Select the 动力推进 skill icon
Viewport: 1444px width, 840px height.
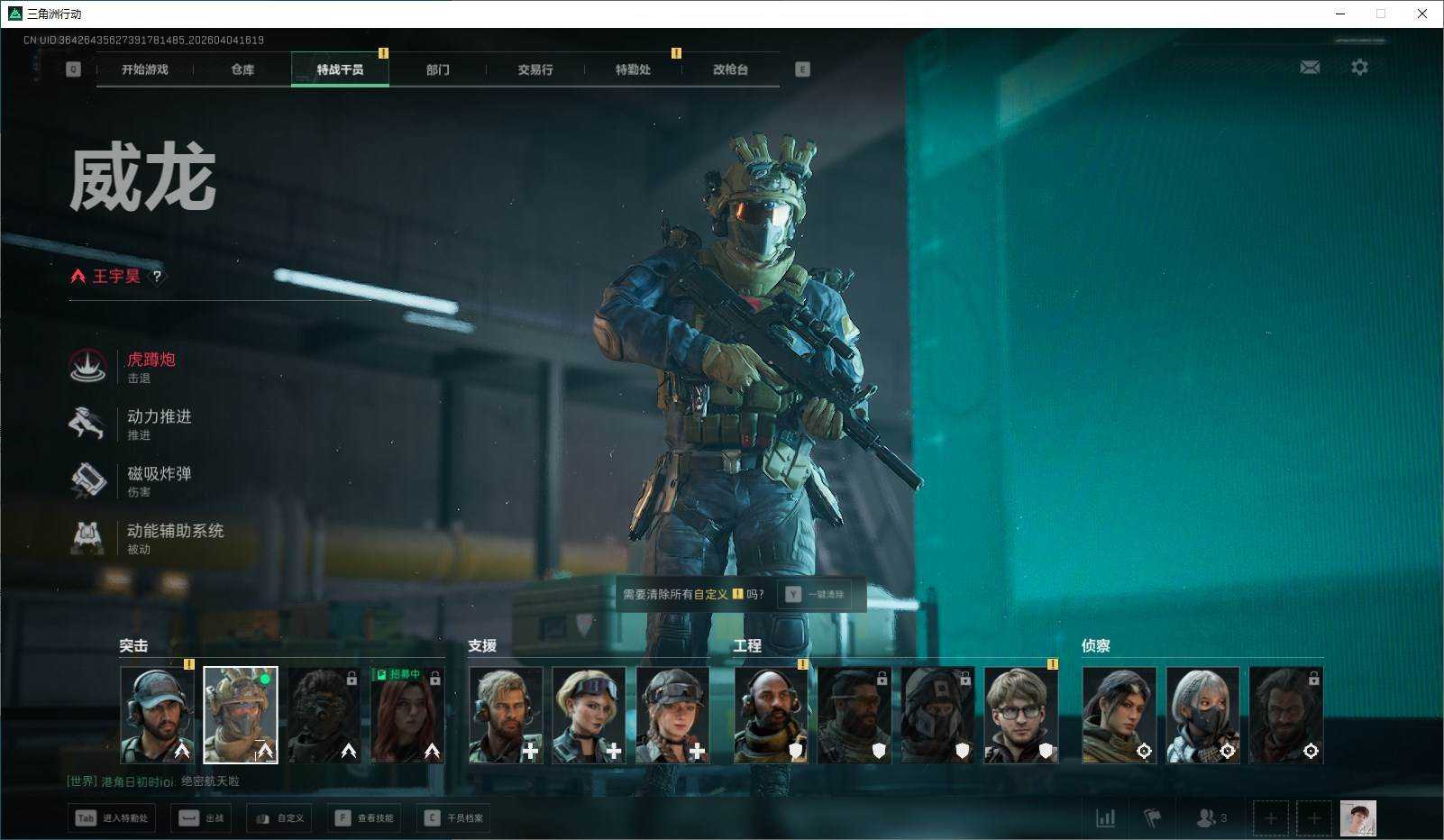pyautogui.click(x=87, y=423)
